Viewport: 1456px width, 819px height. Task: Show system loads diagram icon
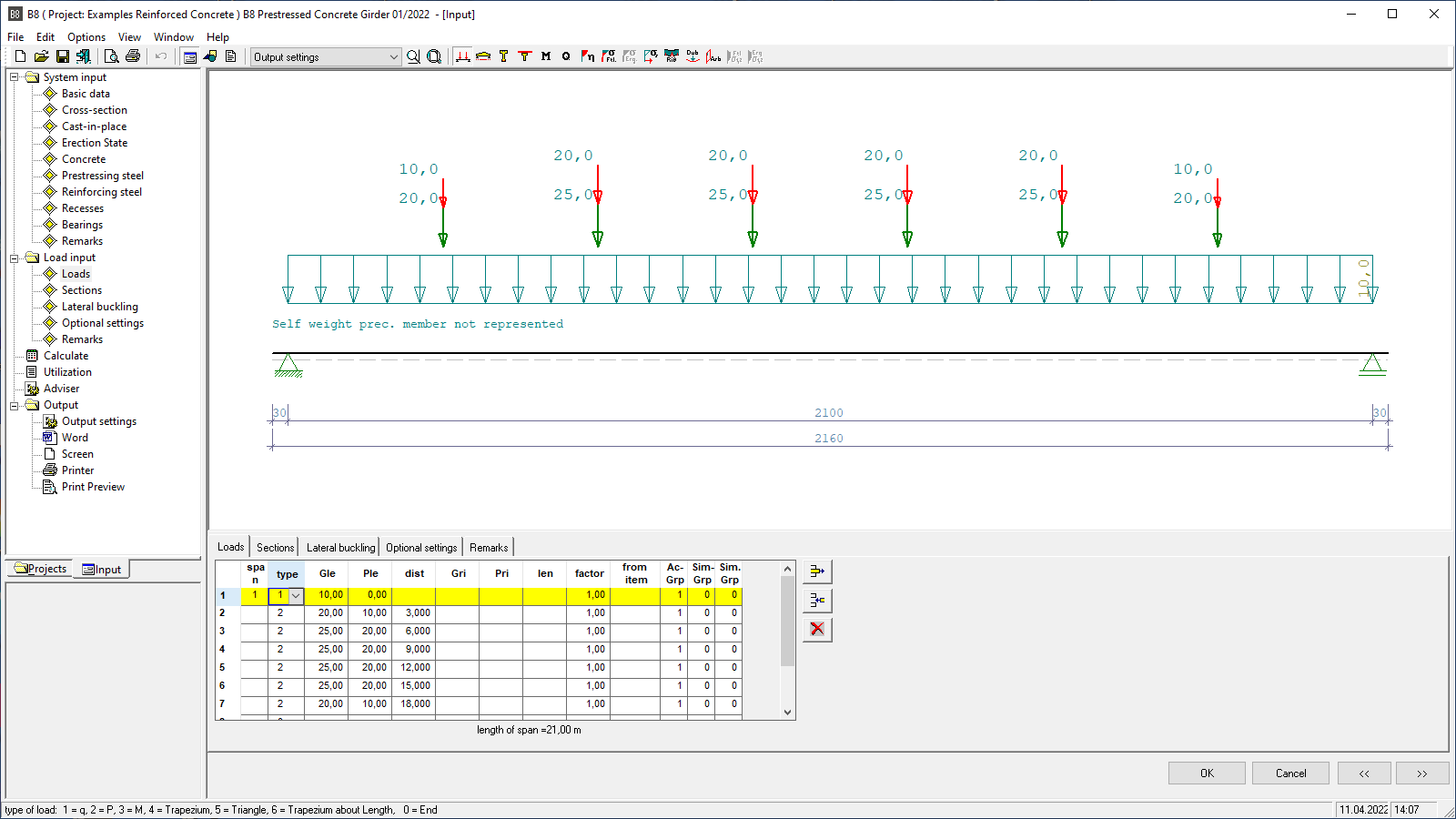(x=462, y=56)
